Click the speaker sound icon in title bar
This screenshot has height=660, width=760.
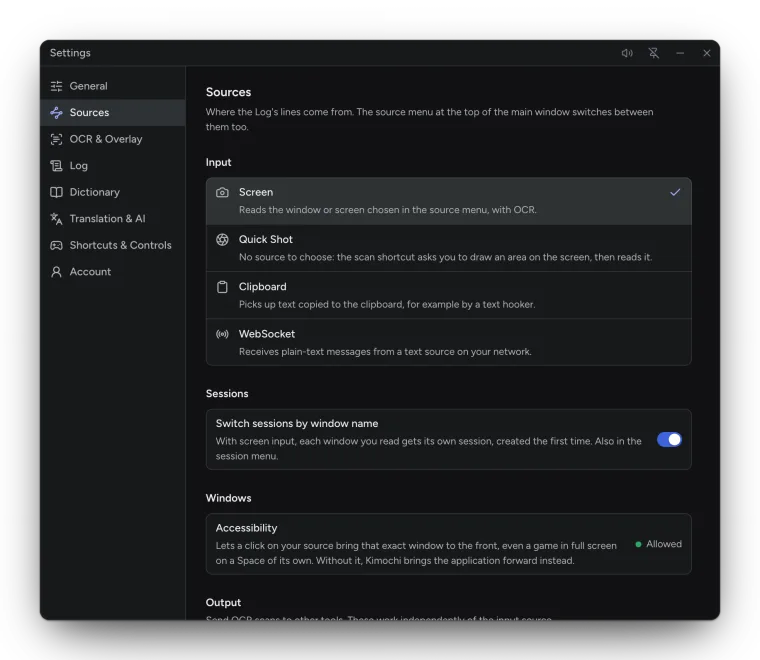pos(627,53)
